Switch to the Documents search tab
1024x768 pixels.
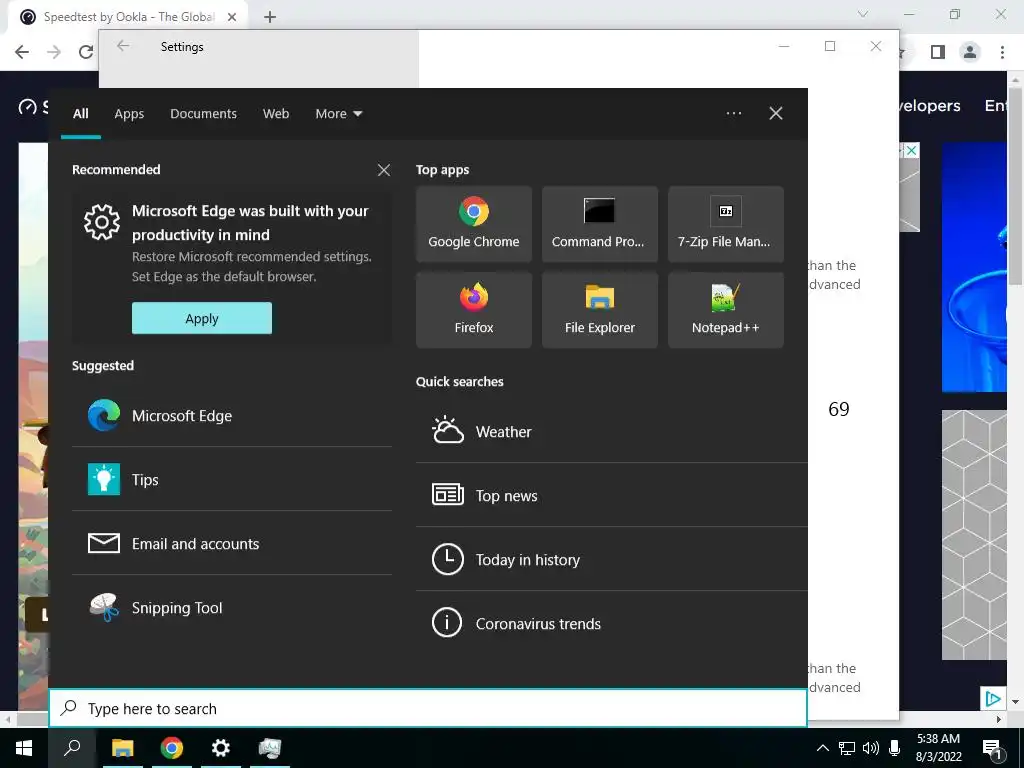[x=203, y=114]
